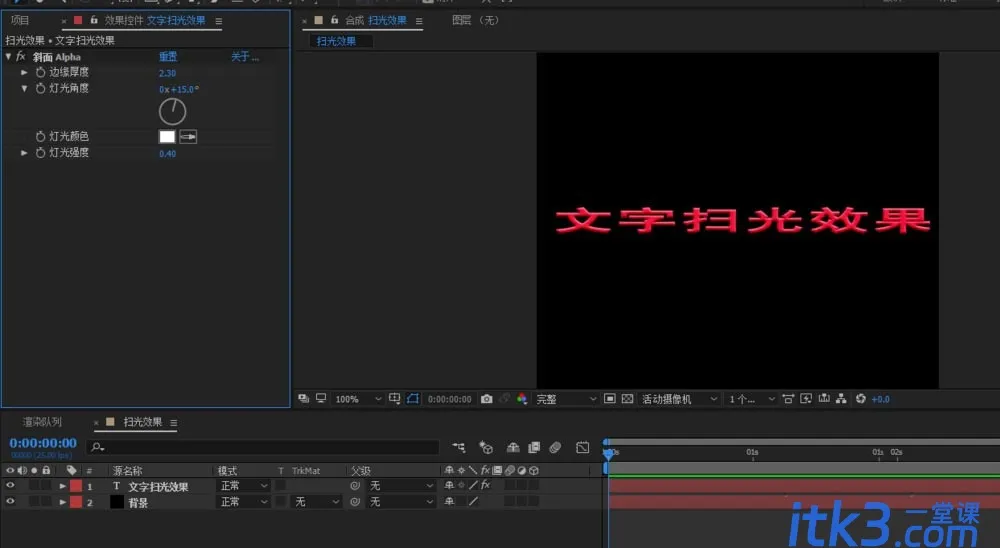
Task: Toggle fast previews icon
Action: (x=806, y=399)
